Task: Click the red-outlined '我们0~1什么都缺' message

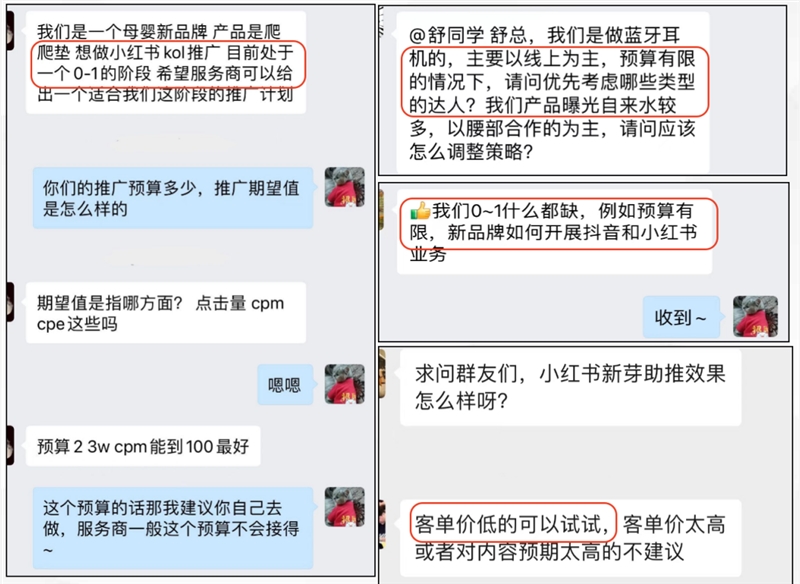Action: (x=558, y=223)
